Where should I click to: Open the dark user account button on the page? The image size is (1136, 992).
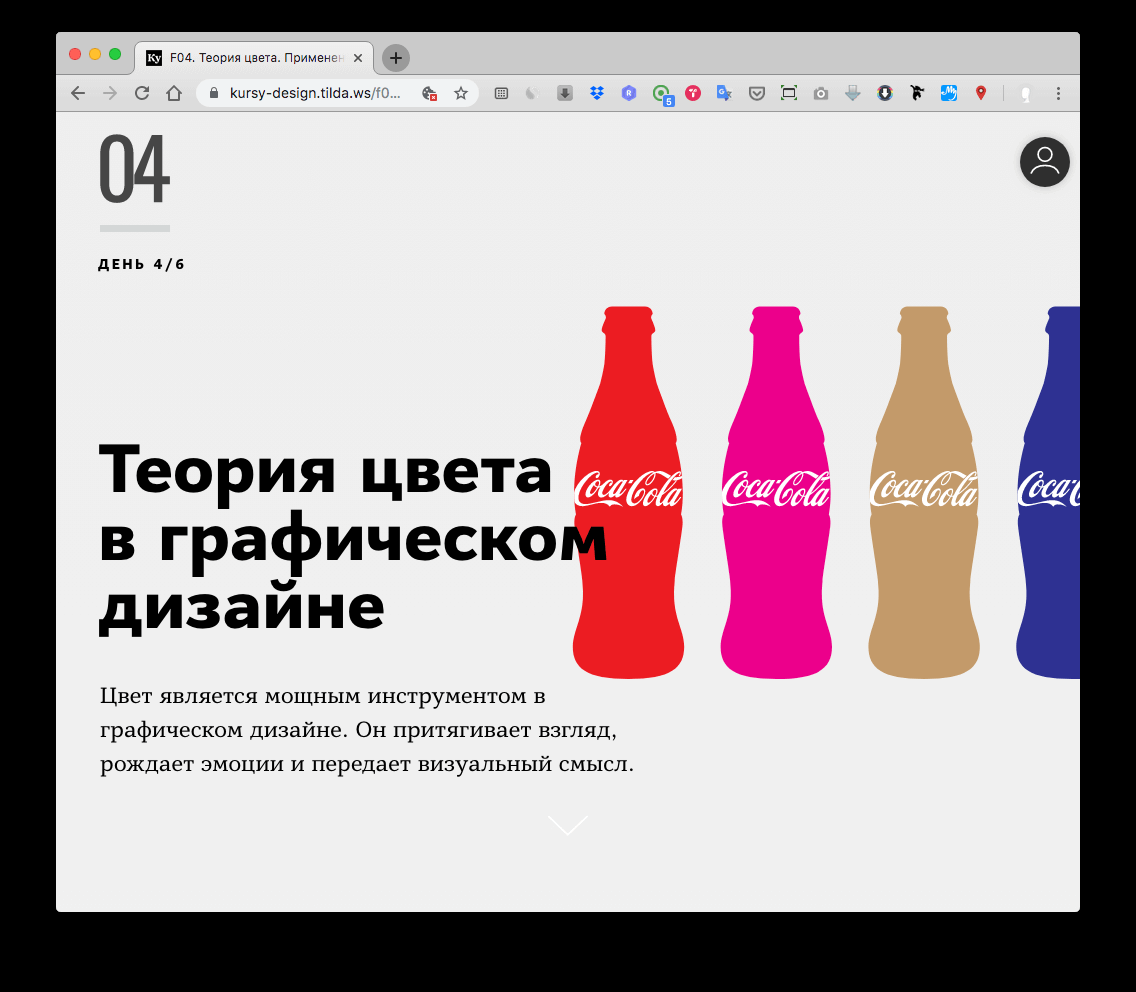[x=1045, y=162]
